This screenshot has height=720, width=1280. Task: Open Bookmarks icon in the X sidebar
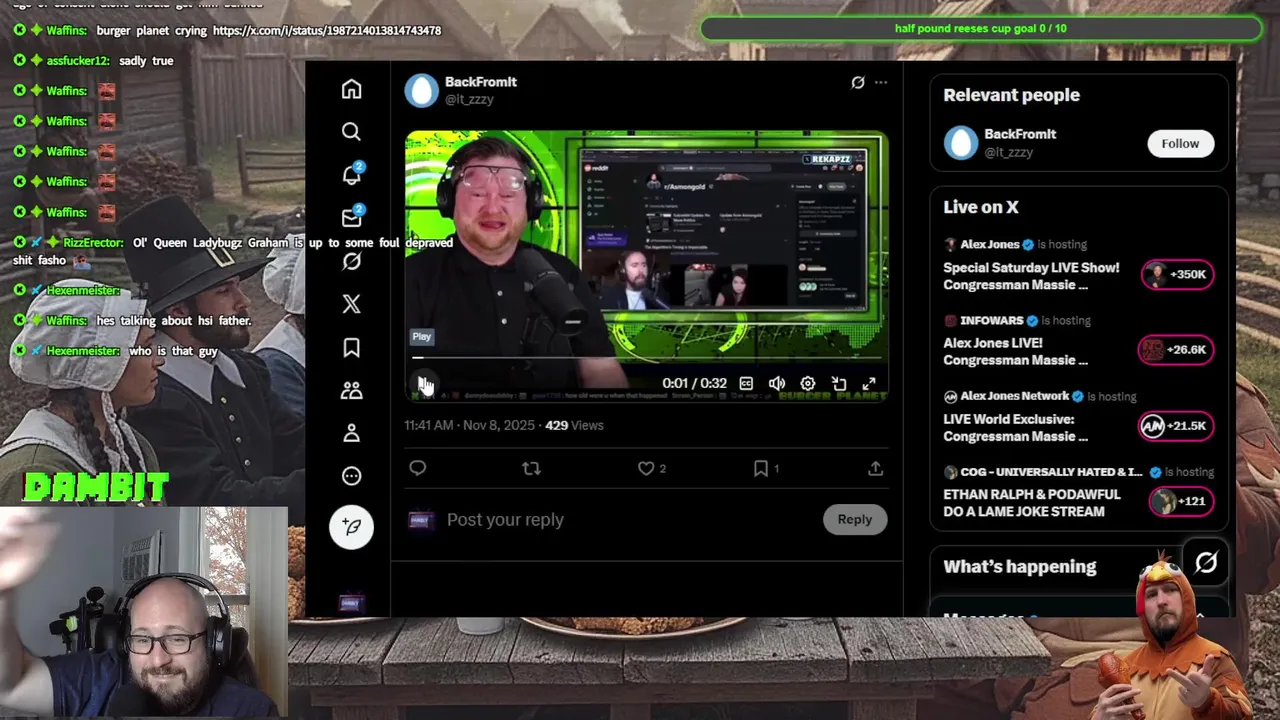pyautogui.click(x=351, y=347)
